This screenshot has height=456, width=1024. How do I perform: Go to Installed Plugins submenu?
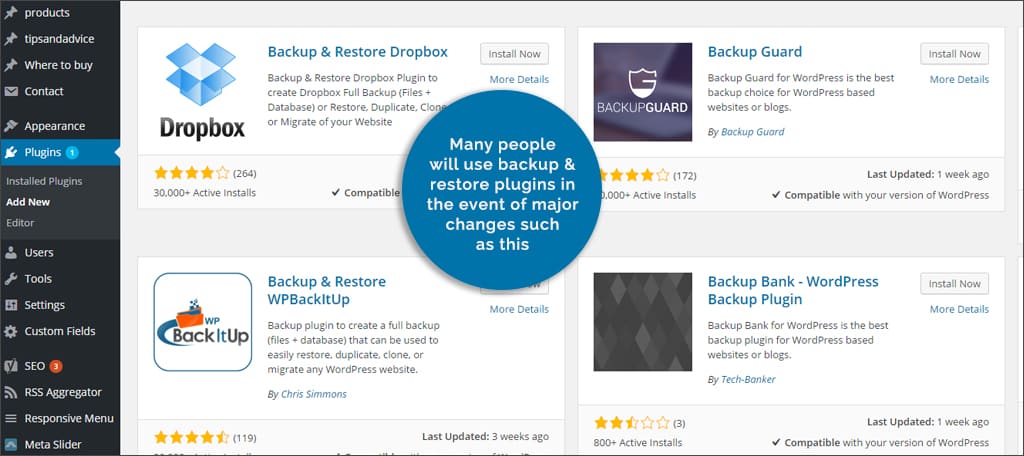coord(44,181)
